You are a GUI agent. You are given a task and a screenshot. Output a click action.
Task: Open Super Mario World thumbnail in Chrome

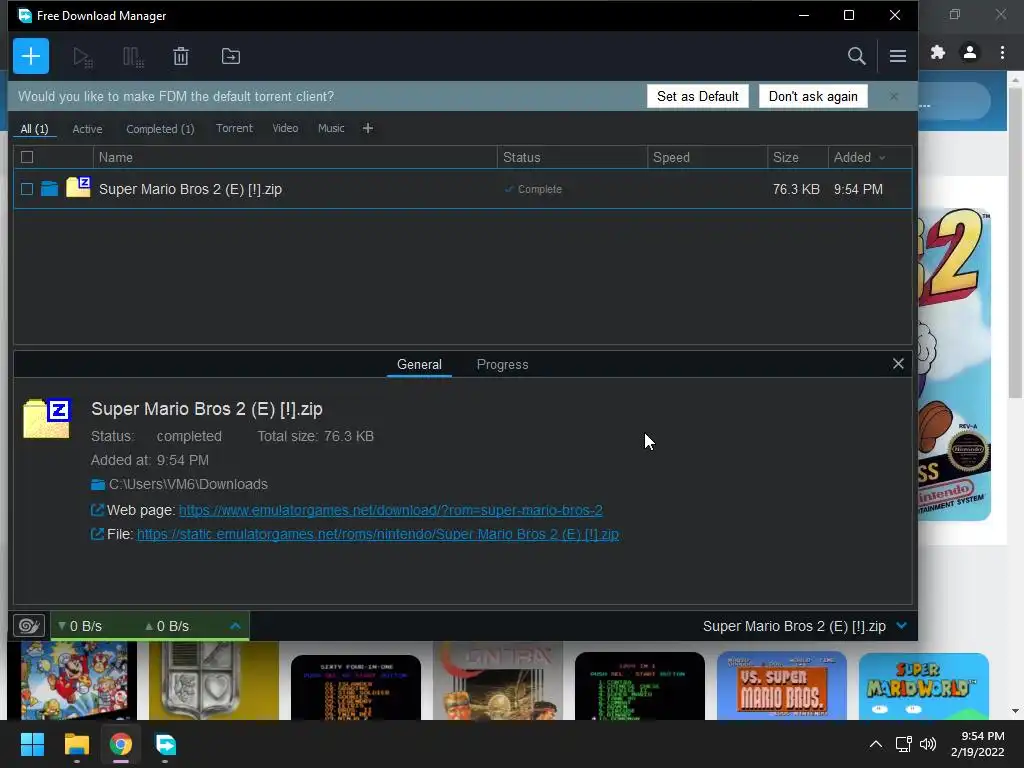(x=923, y=686)
